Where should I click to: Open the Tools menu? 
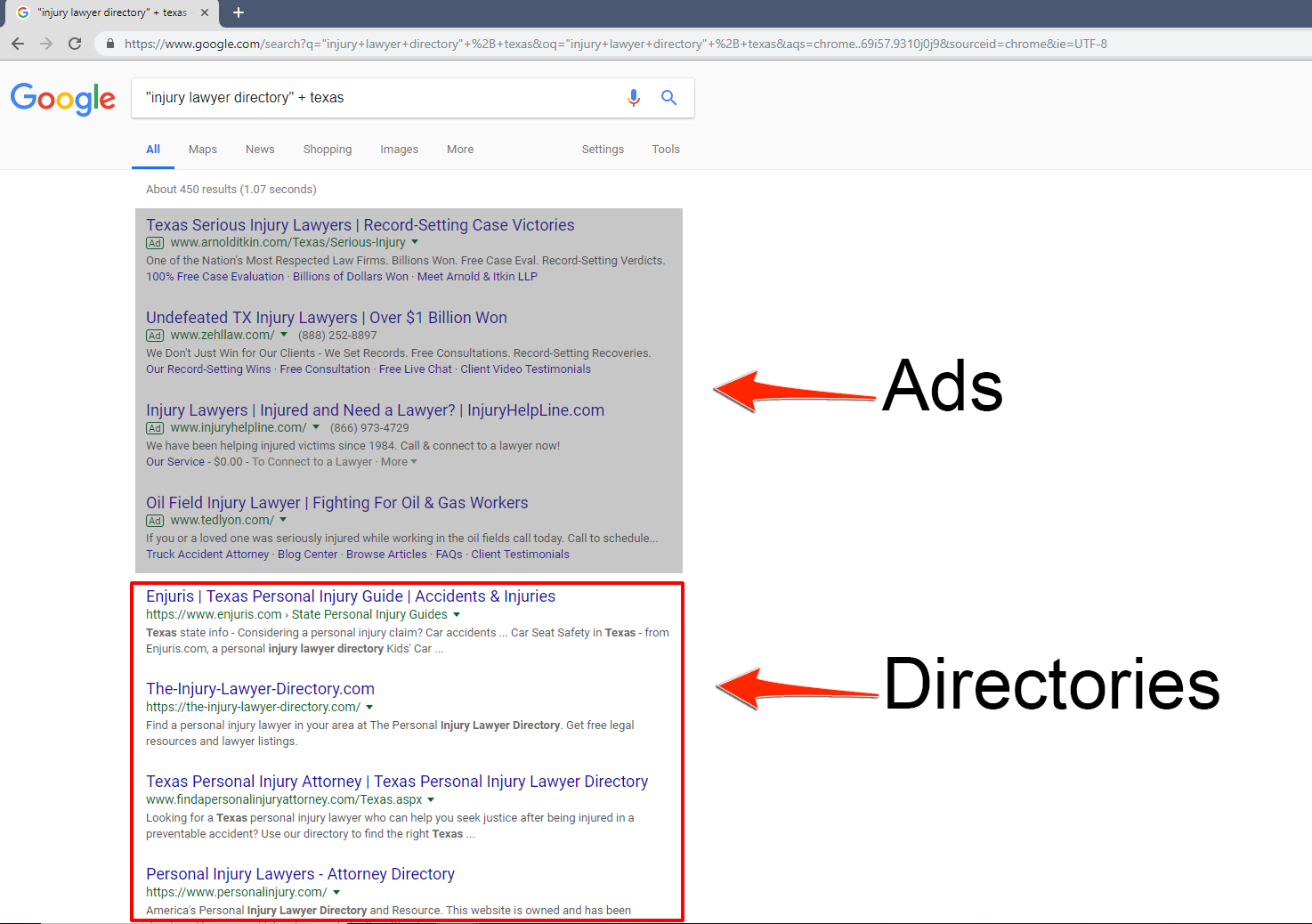[x=666, y=149]
